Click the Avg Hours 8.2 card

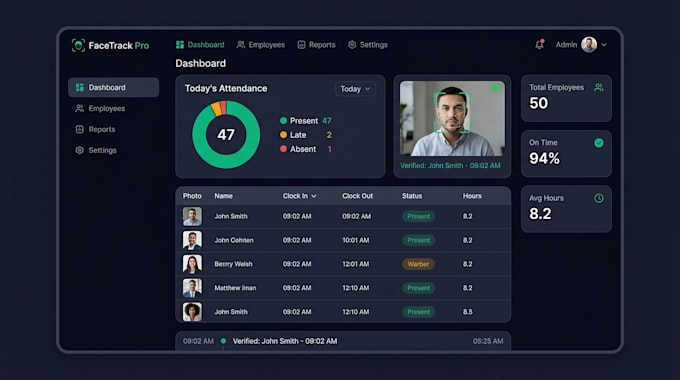click(x=566, y=209)
